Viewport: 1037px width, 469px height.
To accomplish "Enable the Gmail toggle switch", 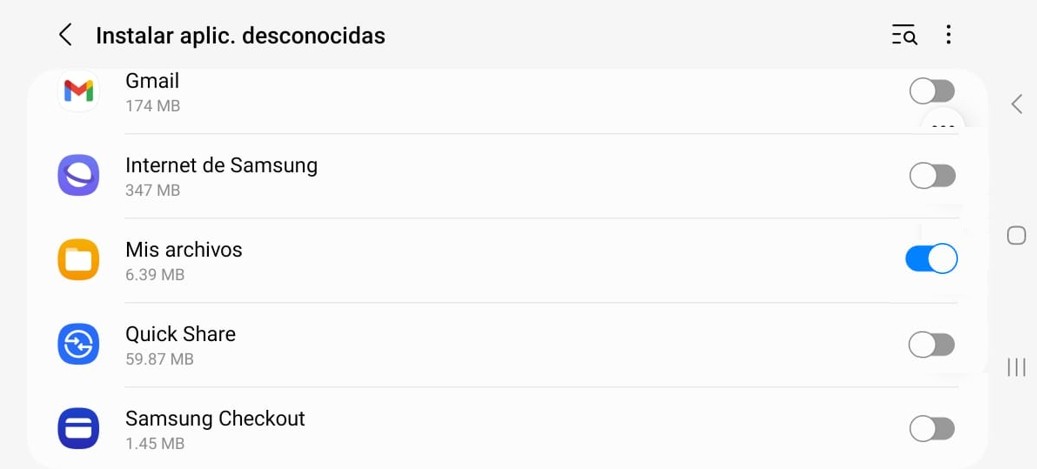I will tap(932, 91).
